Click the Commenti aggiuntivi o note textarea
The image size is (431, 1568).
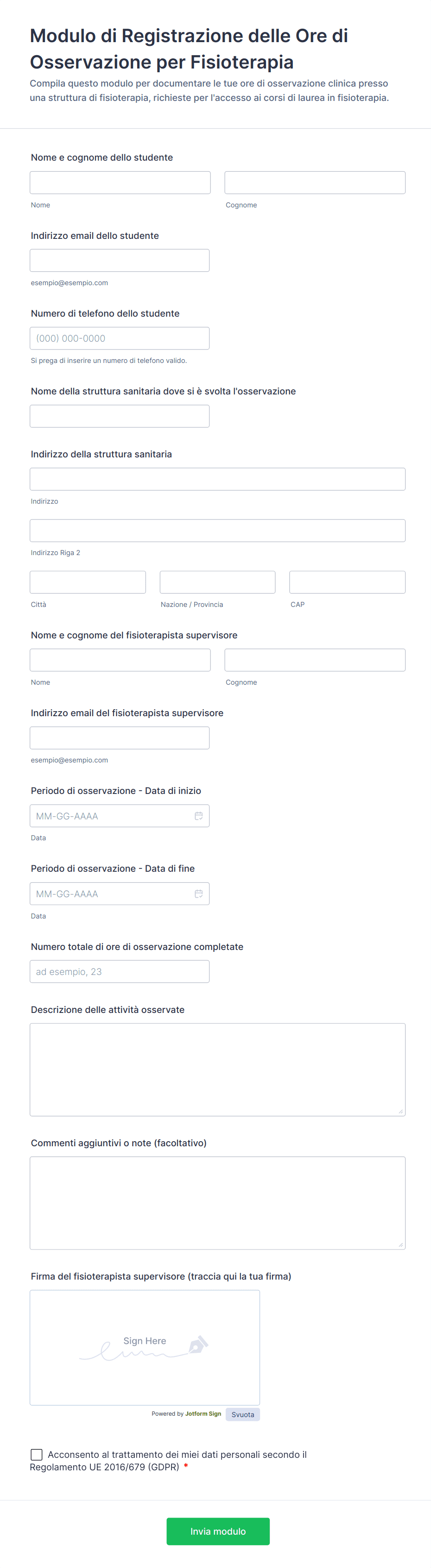point(218,1203)
